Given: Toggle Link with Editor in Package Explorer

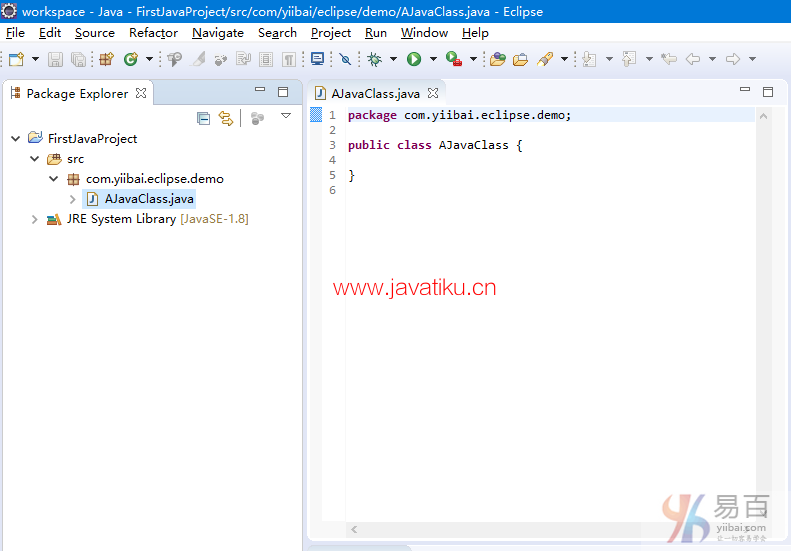Looking at the screenshot, I should tap(226, 118).
